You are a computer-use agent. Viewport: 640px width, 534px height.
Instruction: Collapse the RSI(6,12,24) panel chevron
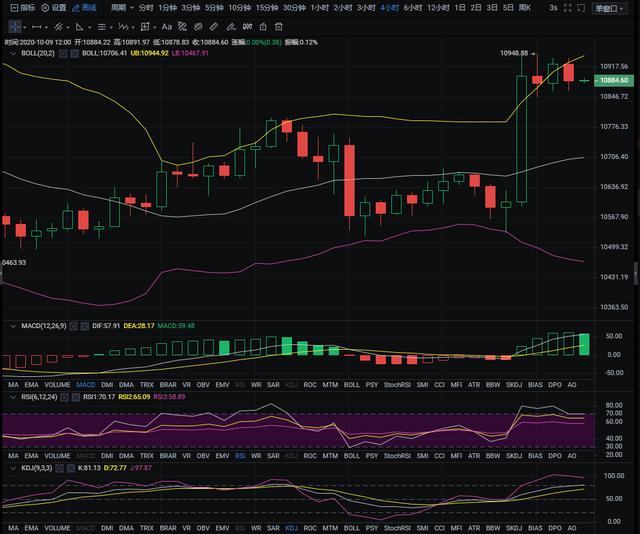pos(13,397)
